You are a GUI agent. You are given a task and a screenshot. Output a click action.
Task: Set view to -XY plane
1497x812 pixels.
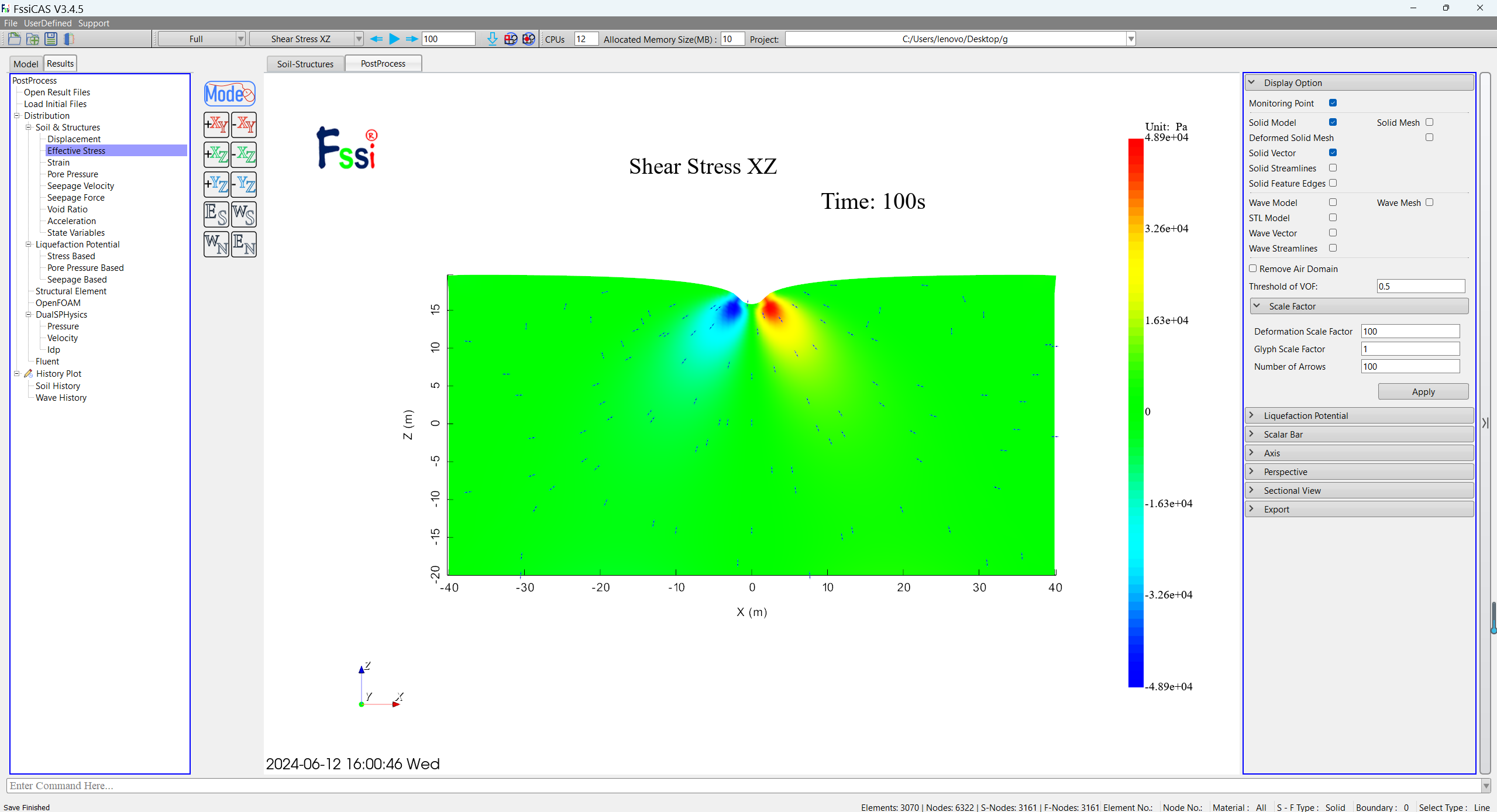(244, 125)
